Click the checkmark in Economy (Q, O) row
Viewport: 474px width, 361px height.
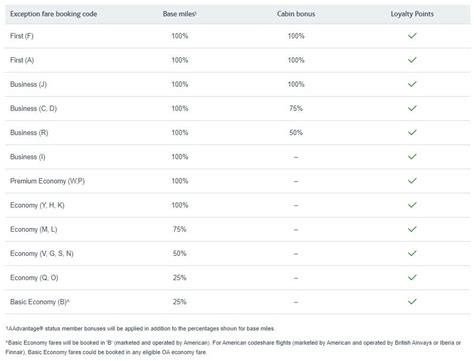click(412, 277)
